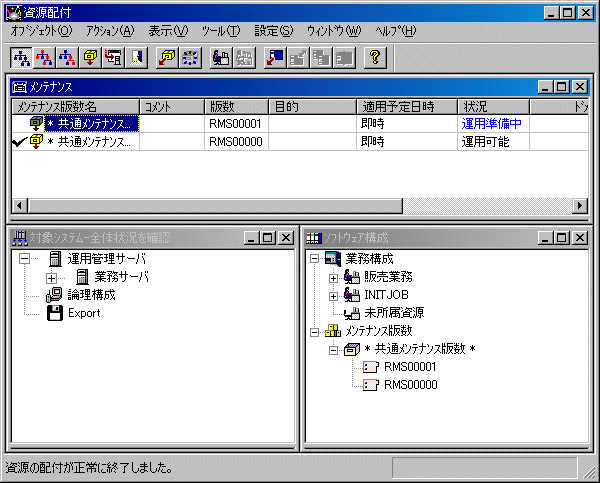Collapse the 業務構成 tree node
Viewport: 600px width, 483px height.
[314, 259]
